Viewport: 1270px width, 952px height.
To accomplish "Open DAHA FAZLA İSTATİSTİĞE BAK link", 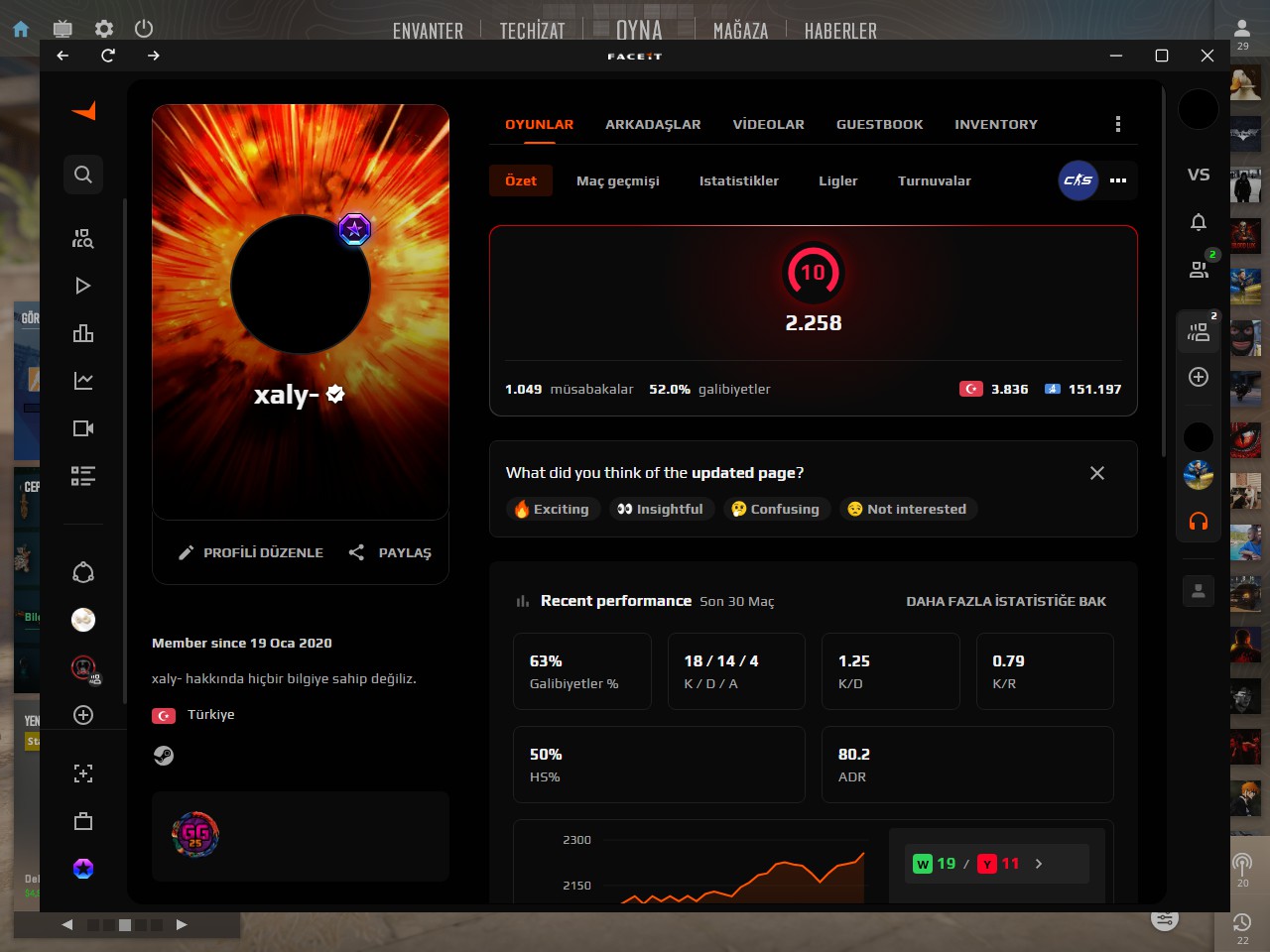I will click(x=1006, y=601).
